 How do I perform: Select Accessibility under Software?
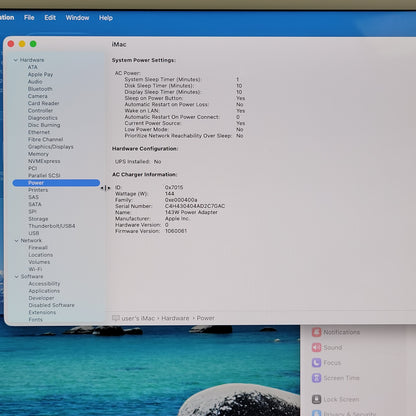pos(44,284)
